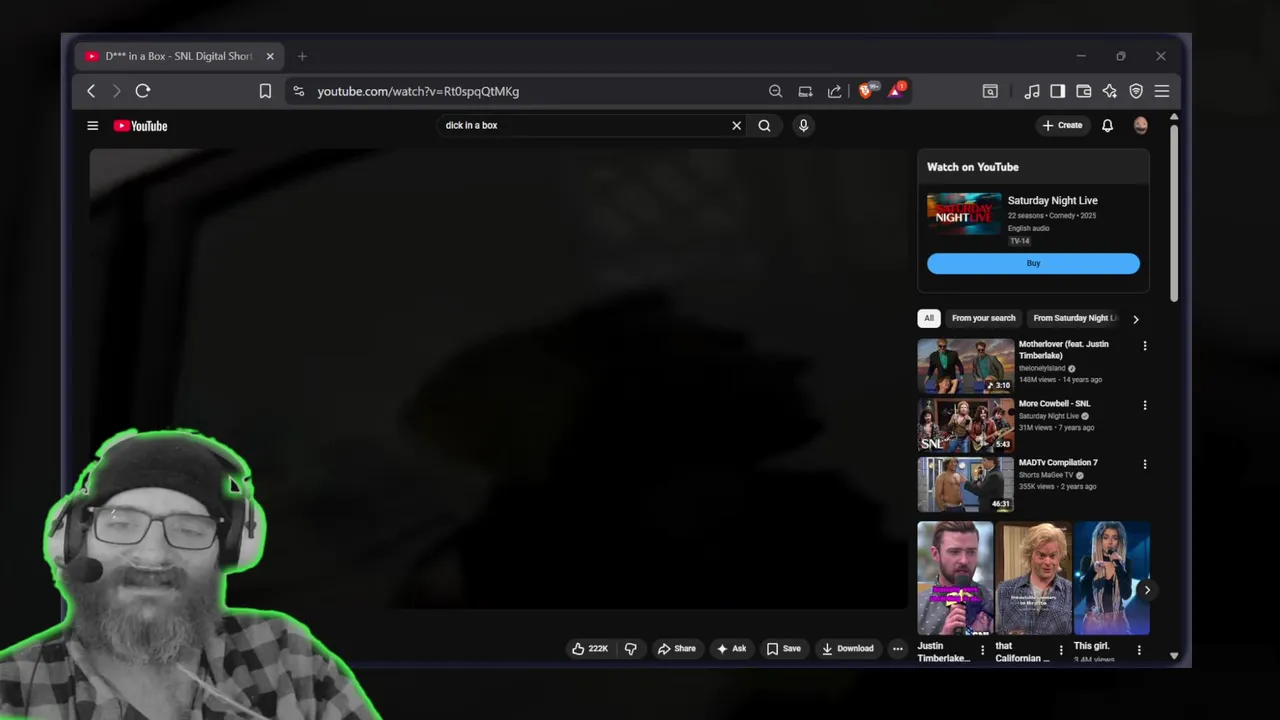
Task: Click the blue Buy button
Action: (x=1033, y=264)
